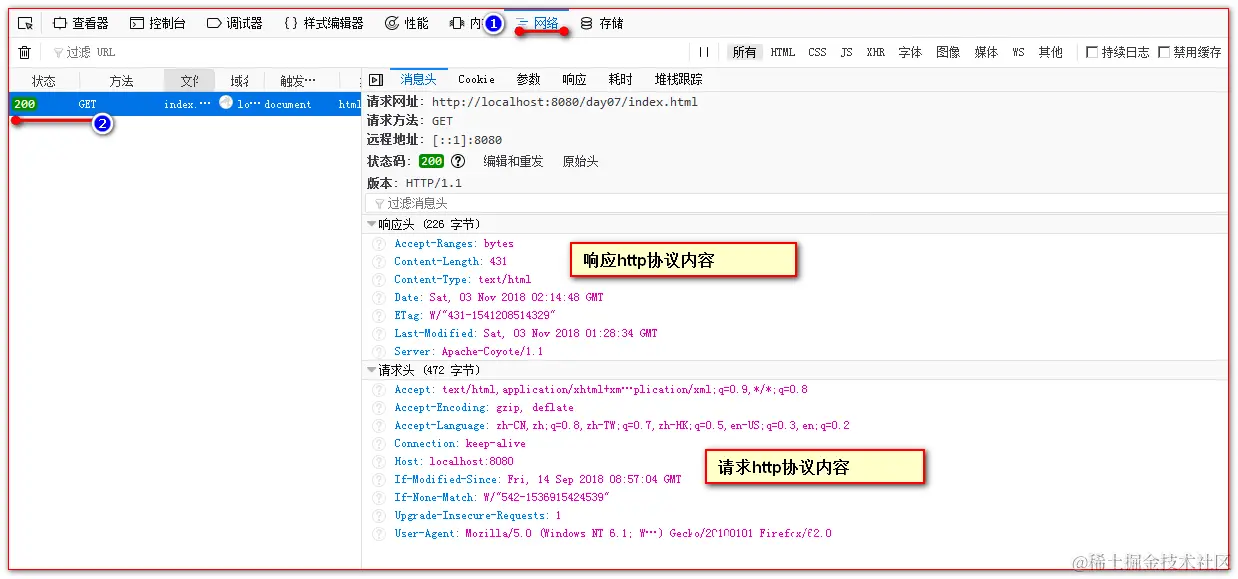
Task: Collapse the request details side pane
Action: (x=375, y=79)
